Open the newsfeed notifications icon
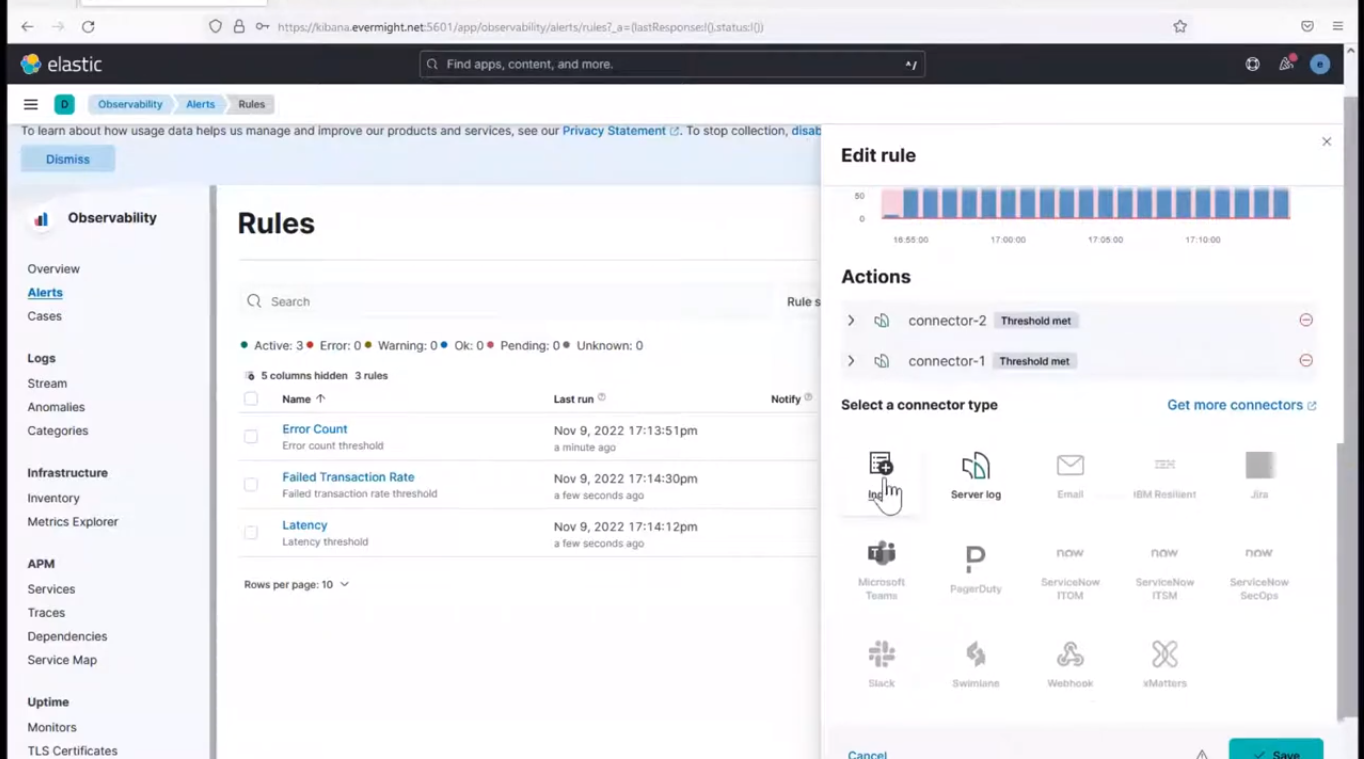1364x759 pixels. [x=1286, y=64]
